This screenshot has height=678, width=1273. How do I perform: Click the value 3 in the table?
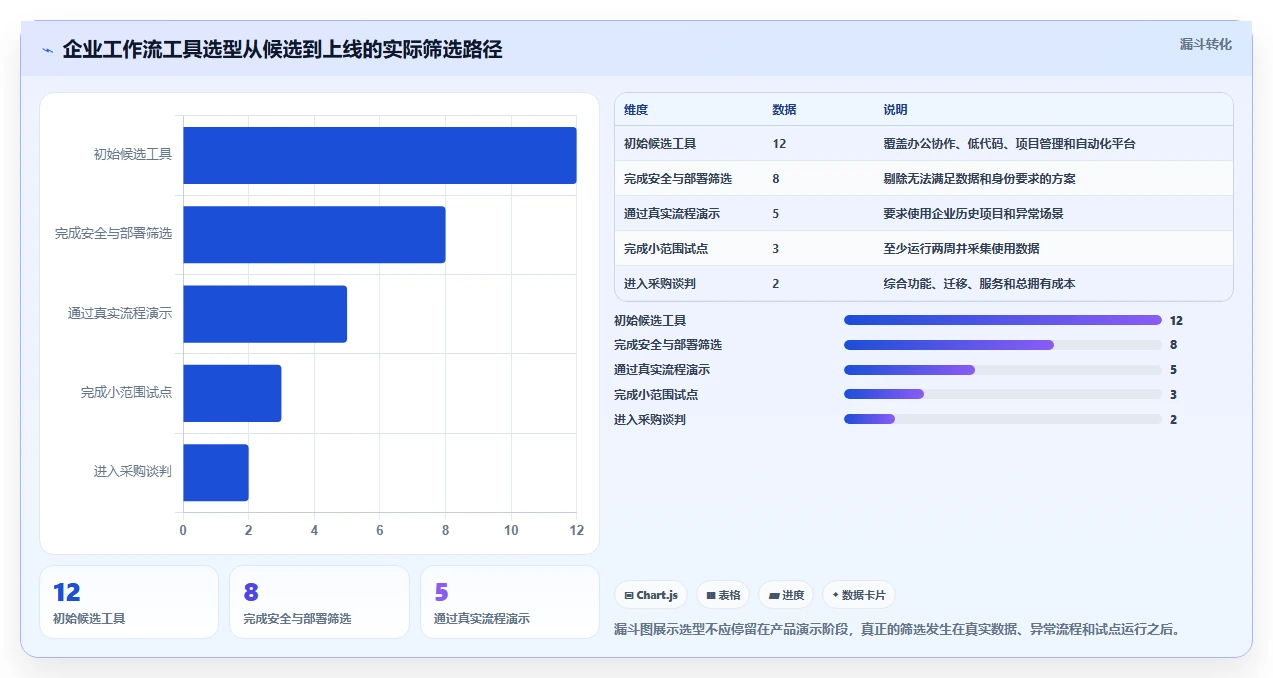point(776,249)
